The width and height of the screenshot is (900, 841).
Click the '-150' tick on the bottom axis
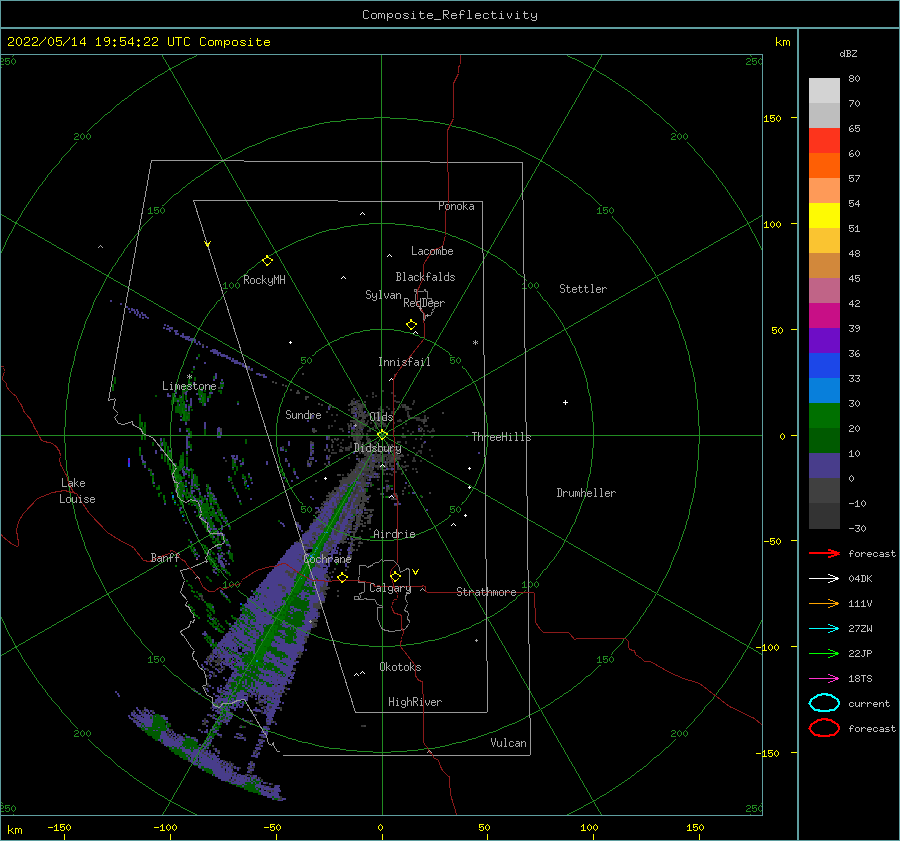[x=59, y=827]
